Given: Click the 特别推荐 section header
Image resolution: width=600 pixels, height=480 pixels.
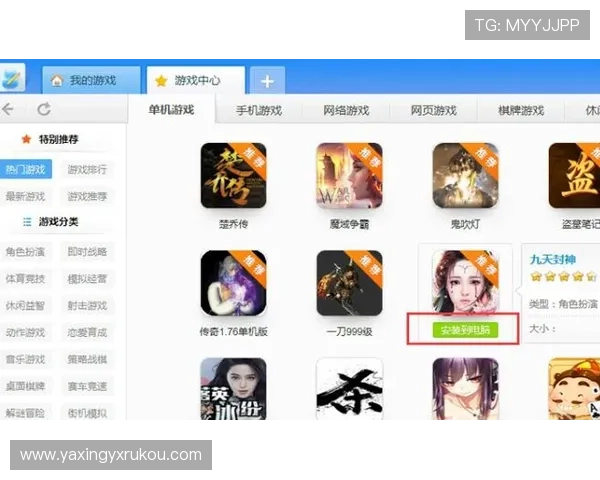Looking at the screenshot, I should (x=58, y=139).
